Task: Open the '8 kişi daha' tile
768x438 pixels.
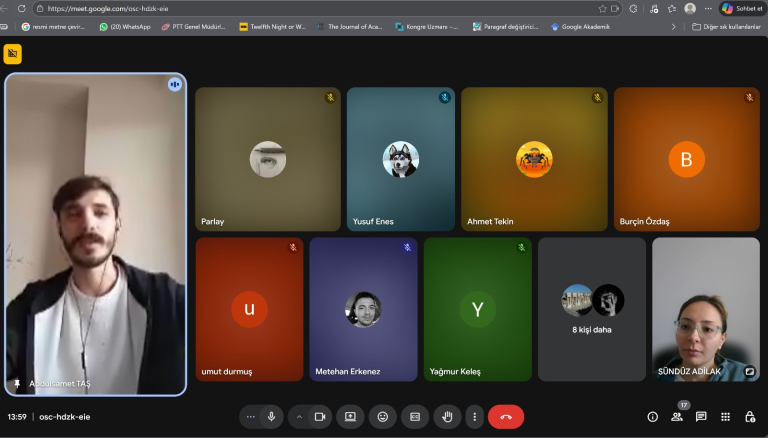Action: click(x=592, y=309)
